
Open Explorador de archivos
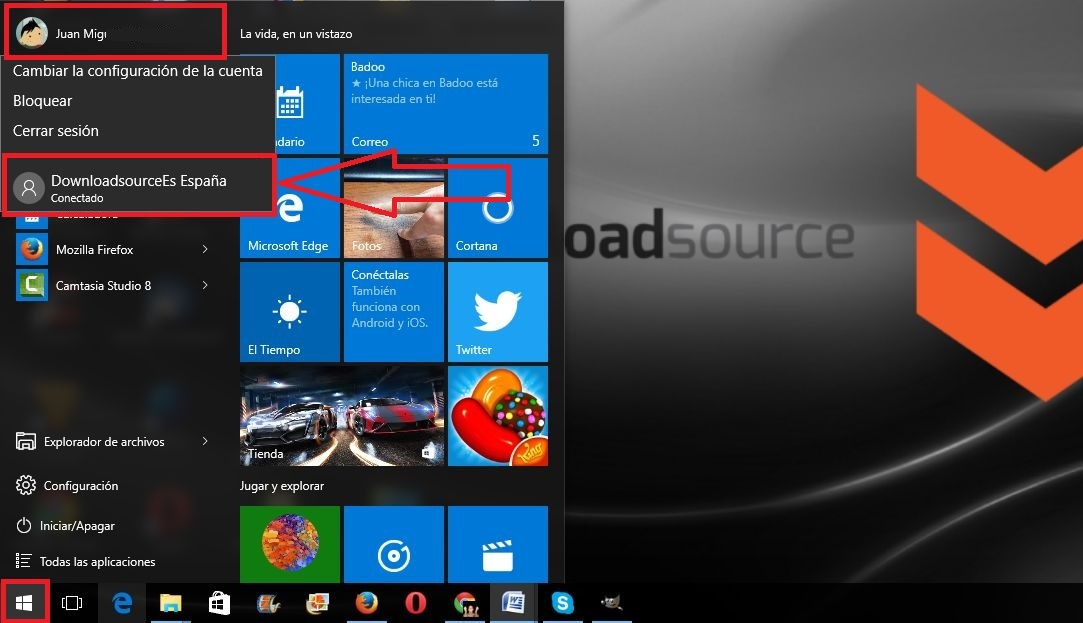coord(104,441)
